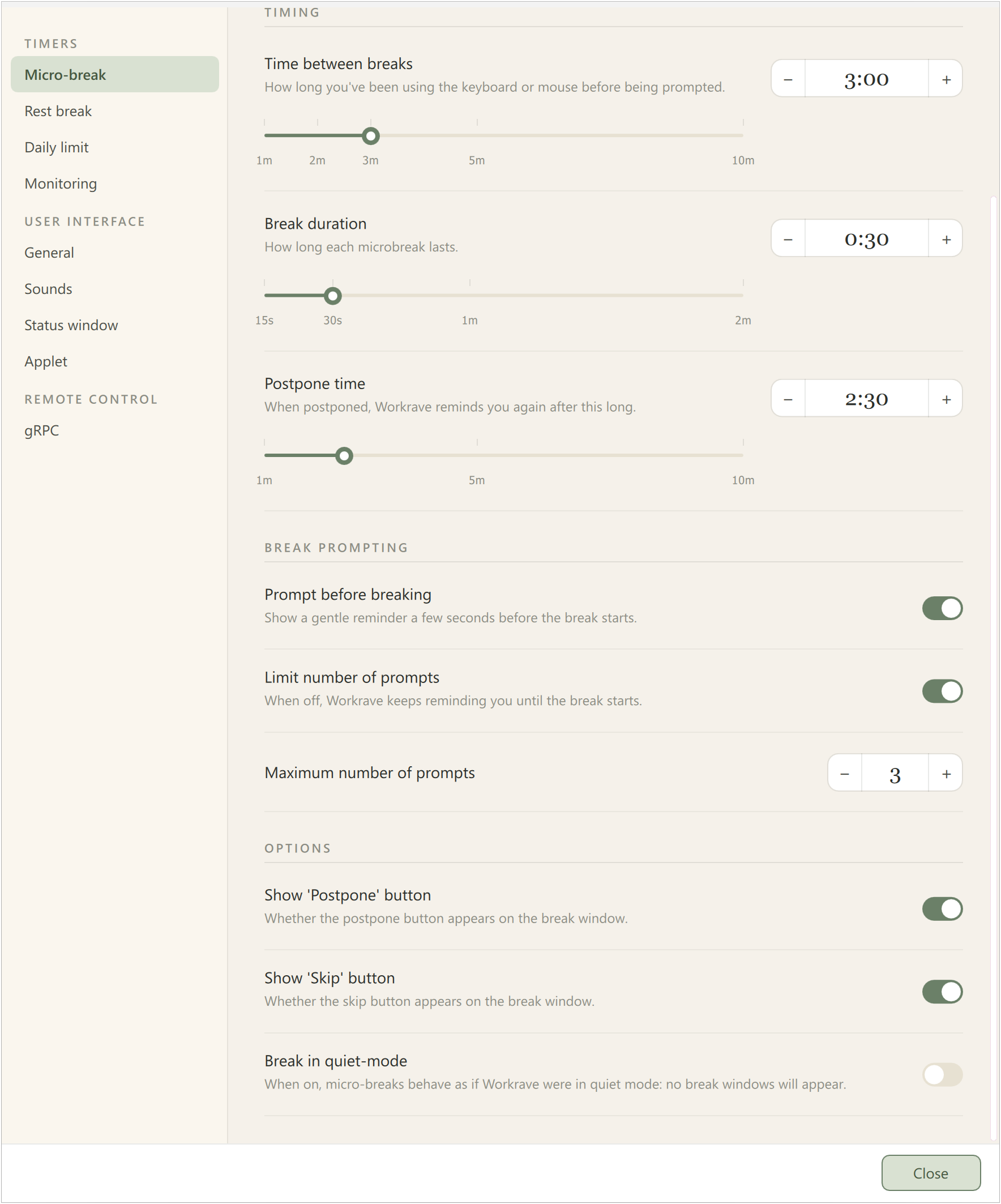Viewport: 1001px width, 1204px height.
Task: Open Applet settings page
Action: (115, 361)
